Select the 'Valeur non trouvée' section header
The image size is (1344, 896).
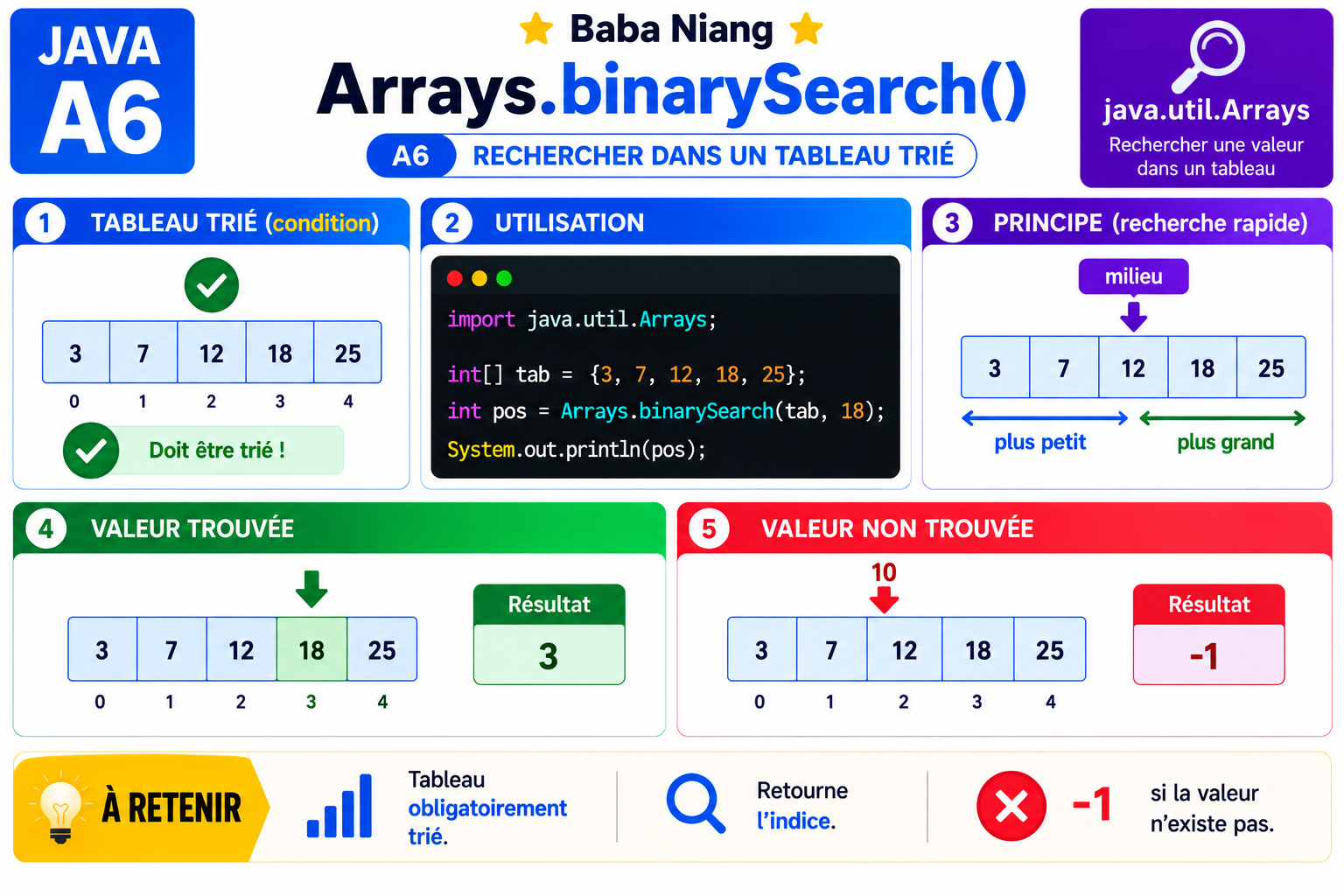(1004, 528)
